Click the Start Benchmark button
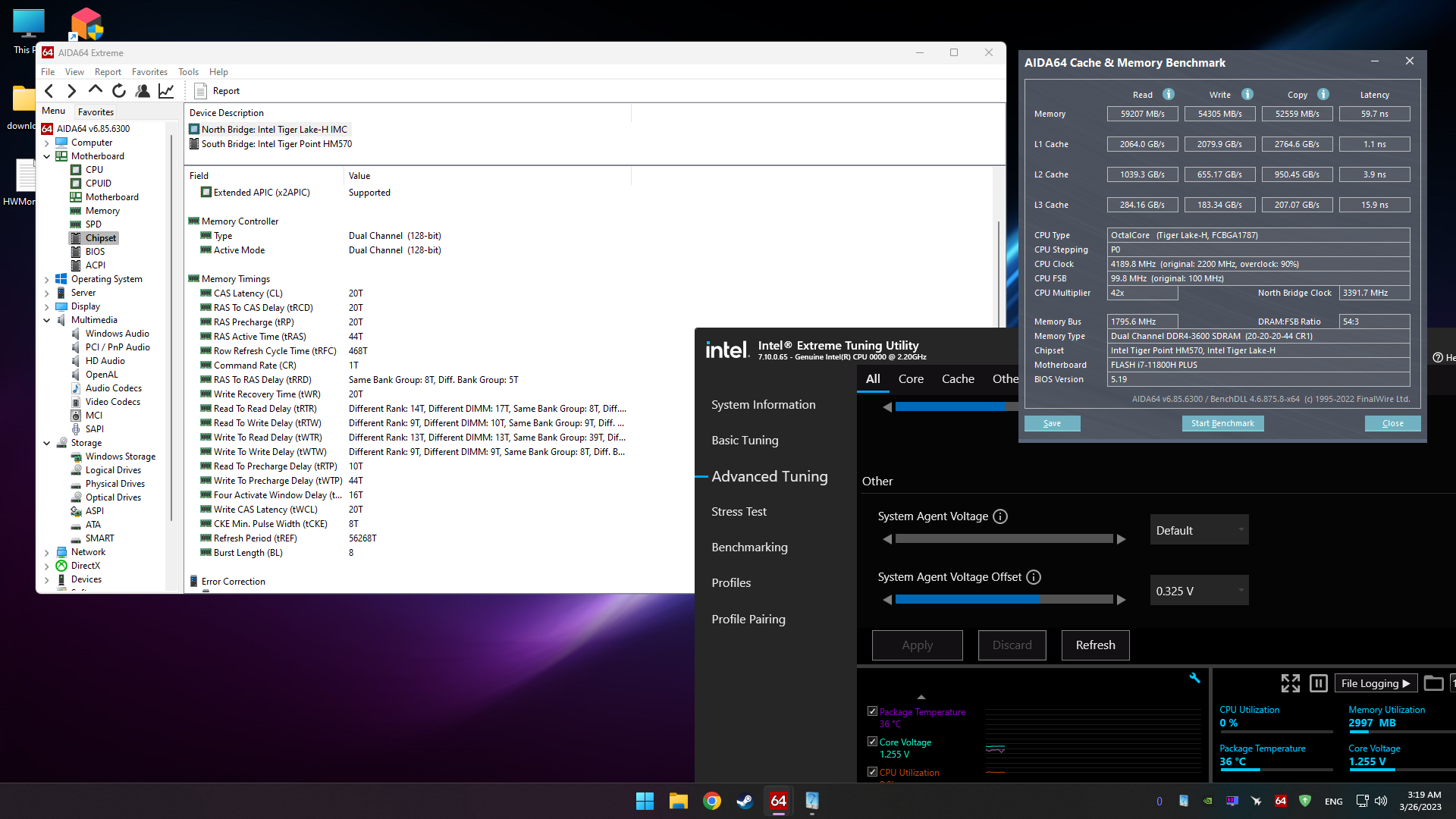Viewport: 1456px width, 819px height. (1222, 423)
